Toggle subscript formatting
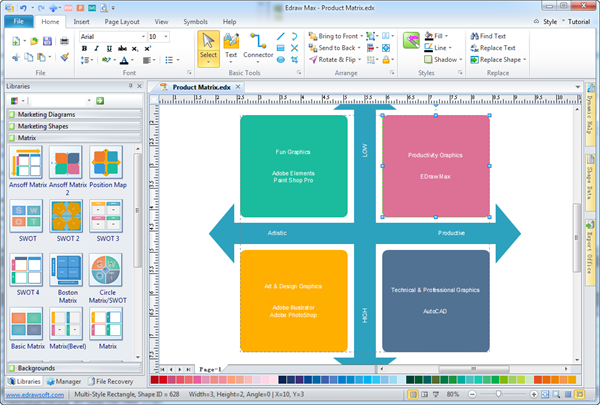This screenshot has width=600, height=405. 135,49
